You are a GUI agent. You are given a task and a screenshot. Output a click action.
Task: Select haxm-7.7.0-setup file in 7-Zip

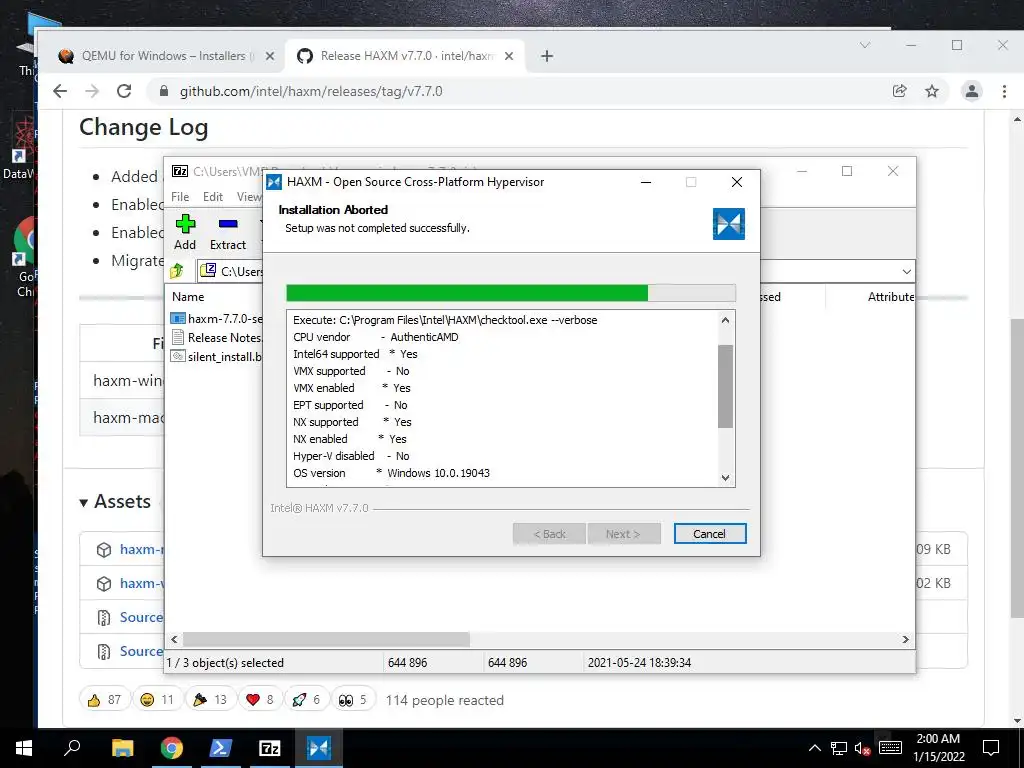pos(217,319)
